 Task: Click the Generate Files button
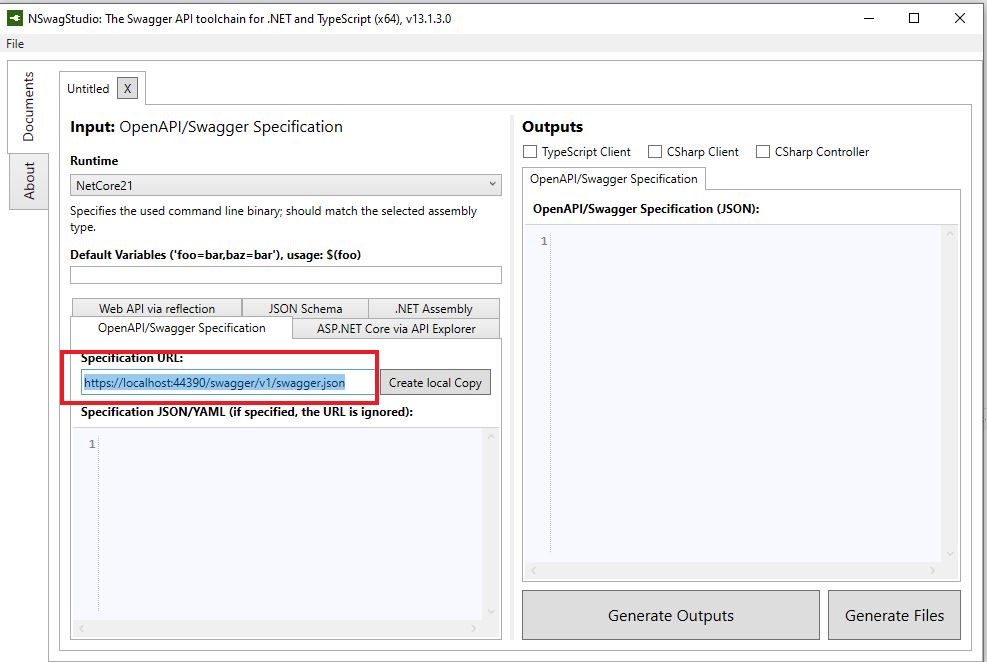pyautogui.click(x=893, y=616)
